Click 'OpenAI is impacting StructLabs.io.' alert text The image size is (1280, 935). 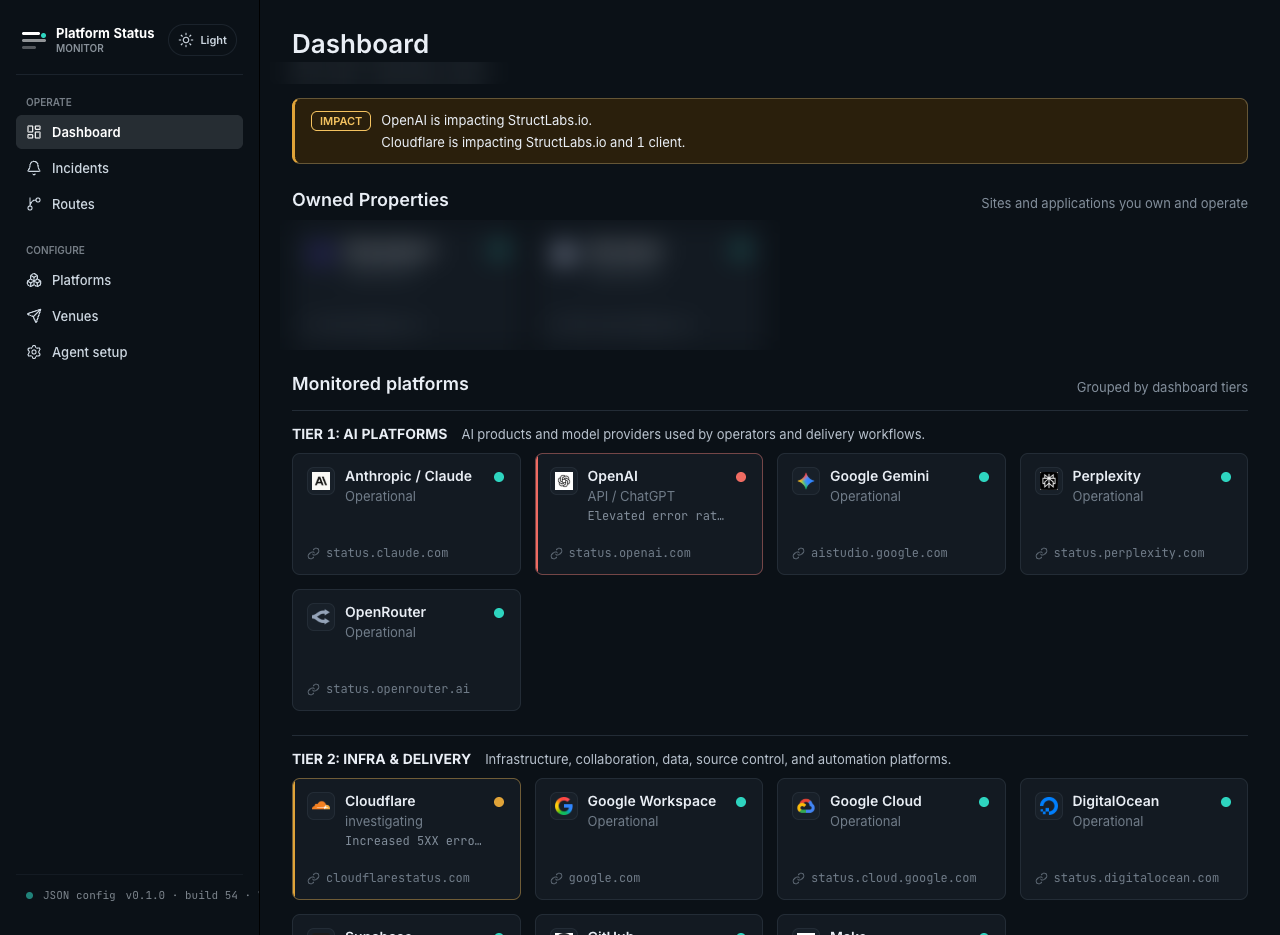tap(487, 120)
